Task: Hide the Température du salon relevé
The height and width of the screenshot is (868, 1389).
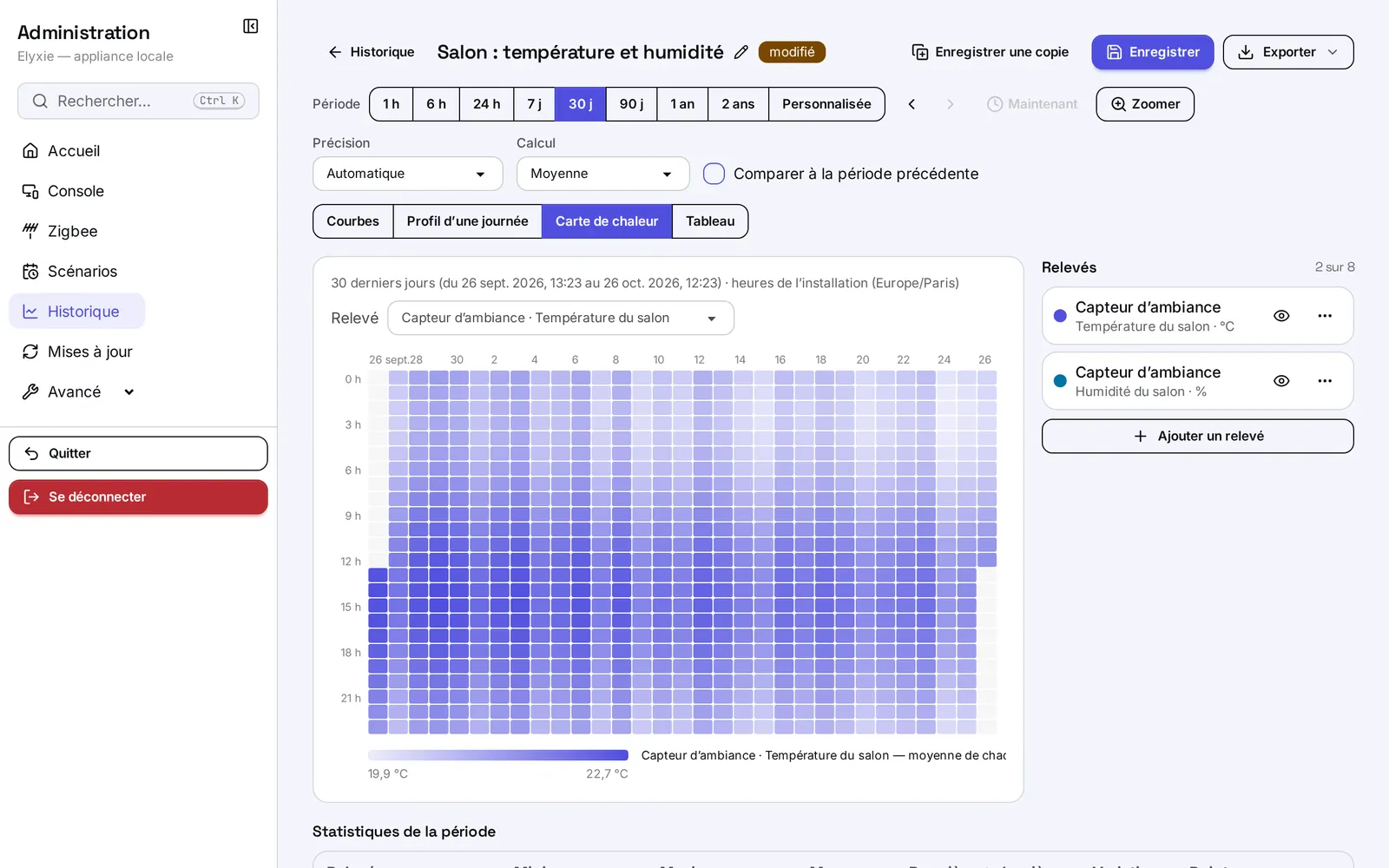Action: tap(1281, 316)
